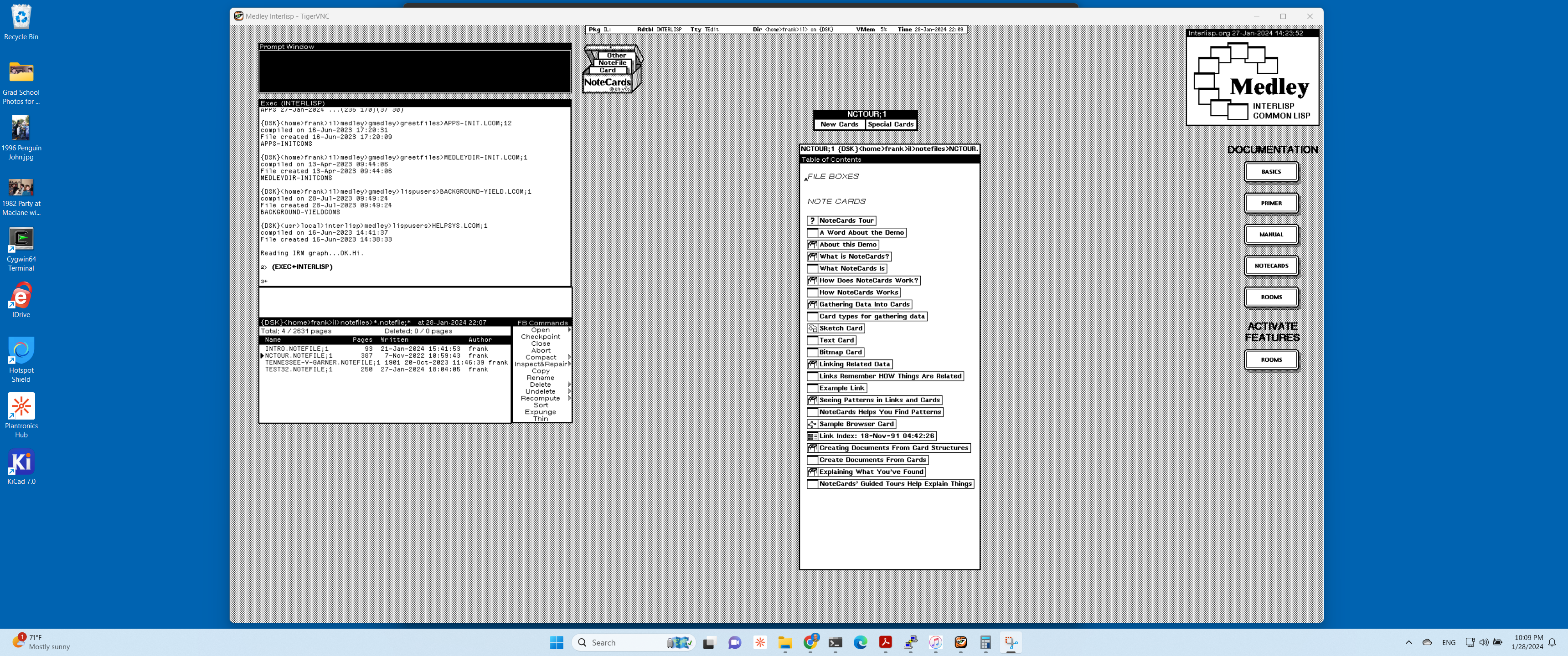Open the Link Index card list icon
Viewport: 1568px width, 656px height.
pos(812,436)
